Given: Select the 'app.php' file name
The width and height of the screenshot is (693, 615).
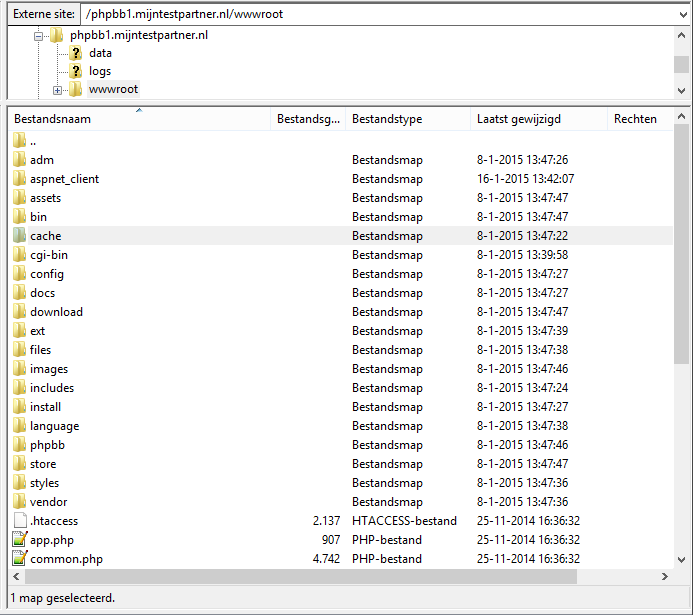Looking at the screenshot, I should click(x=52, y=540).
